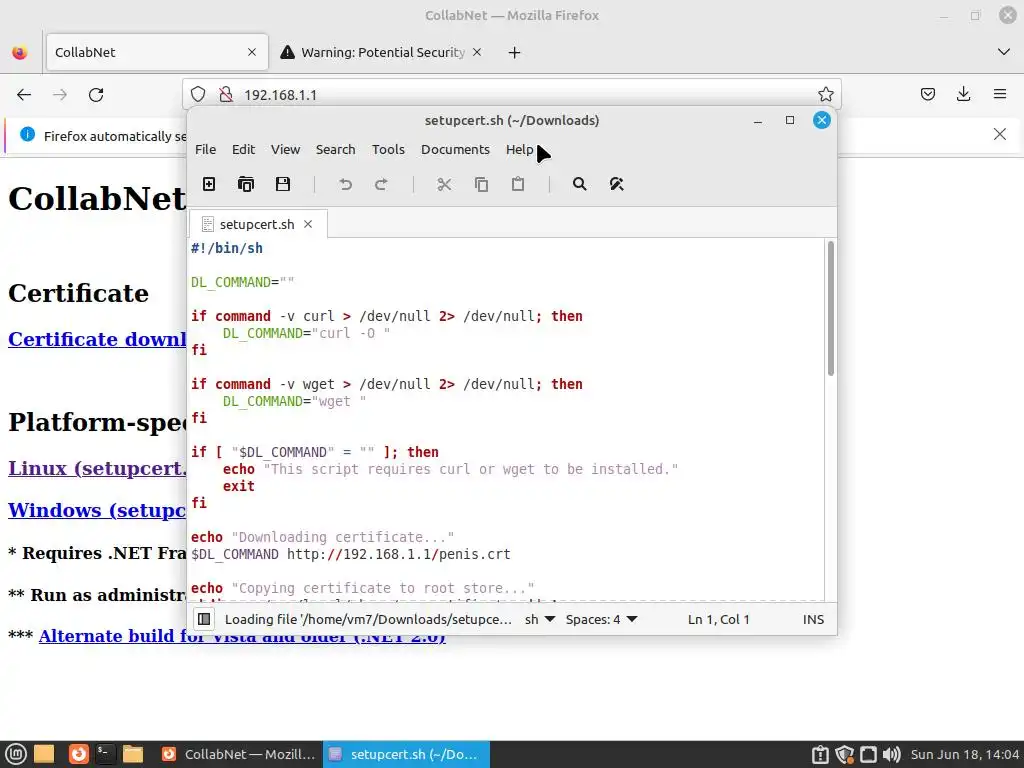Screen dimensions: 1024x768
Task: Open the Help menu
Action: 520,150
